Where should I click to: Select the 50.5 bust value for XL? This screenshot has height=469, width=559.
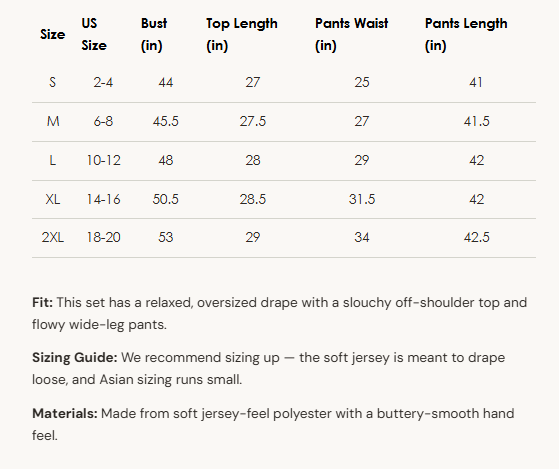(165, 199)
